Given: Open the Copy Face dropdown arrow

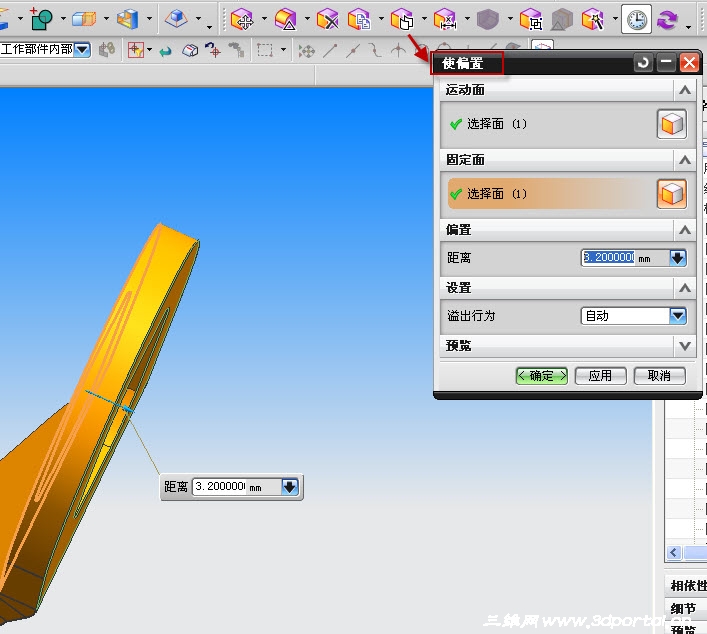Looking at the screenshot, I should click(x=381, y=19).
